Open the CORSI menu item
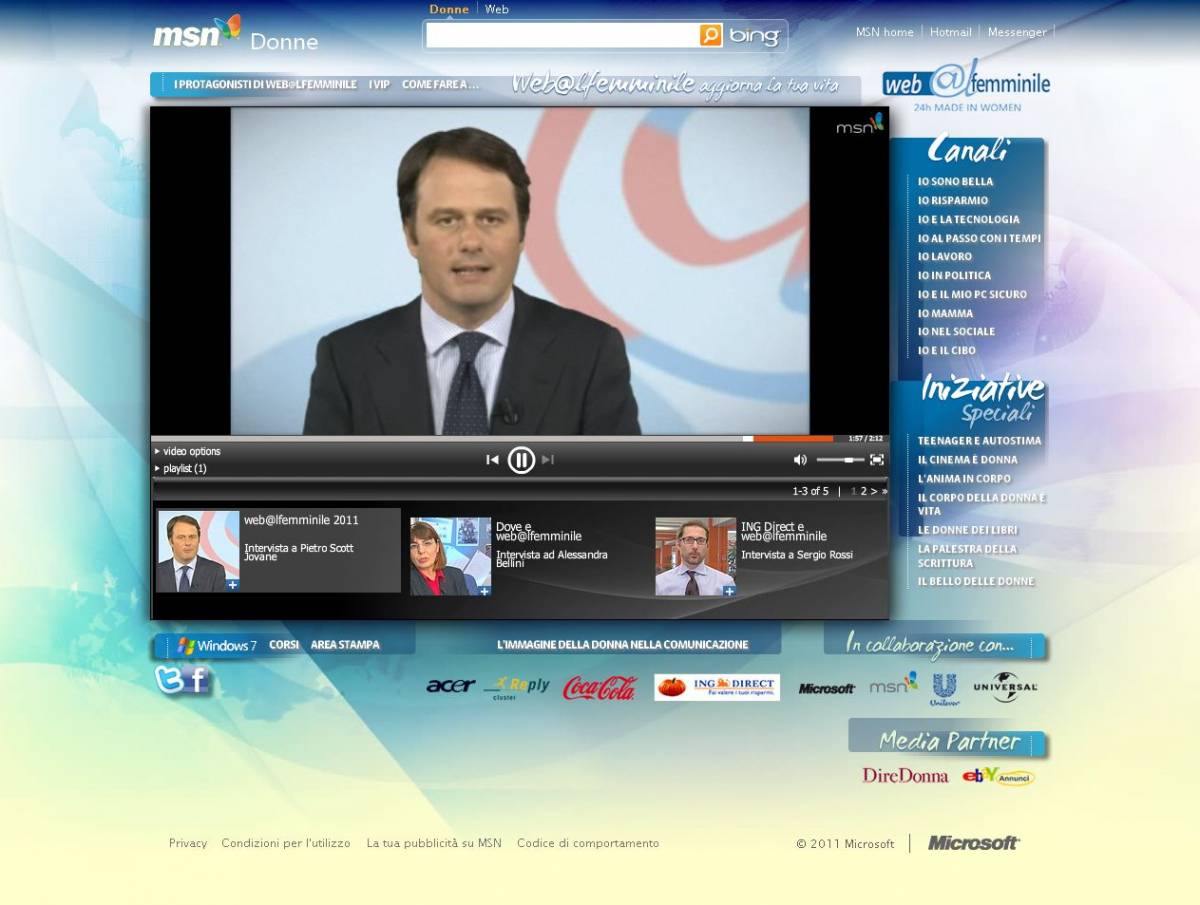The height and width of the screenshot is (905, 1200). [284, 645]
